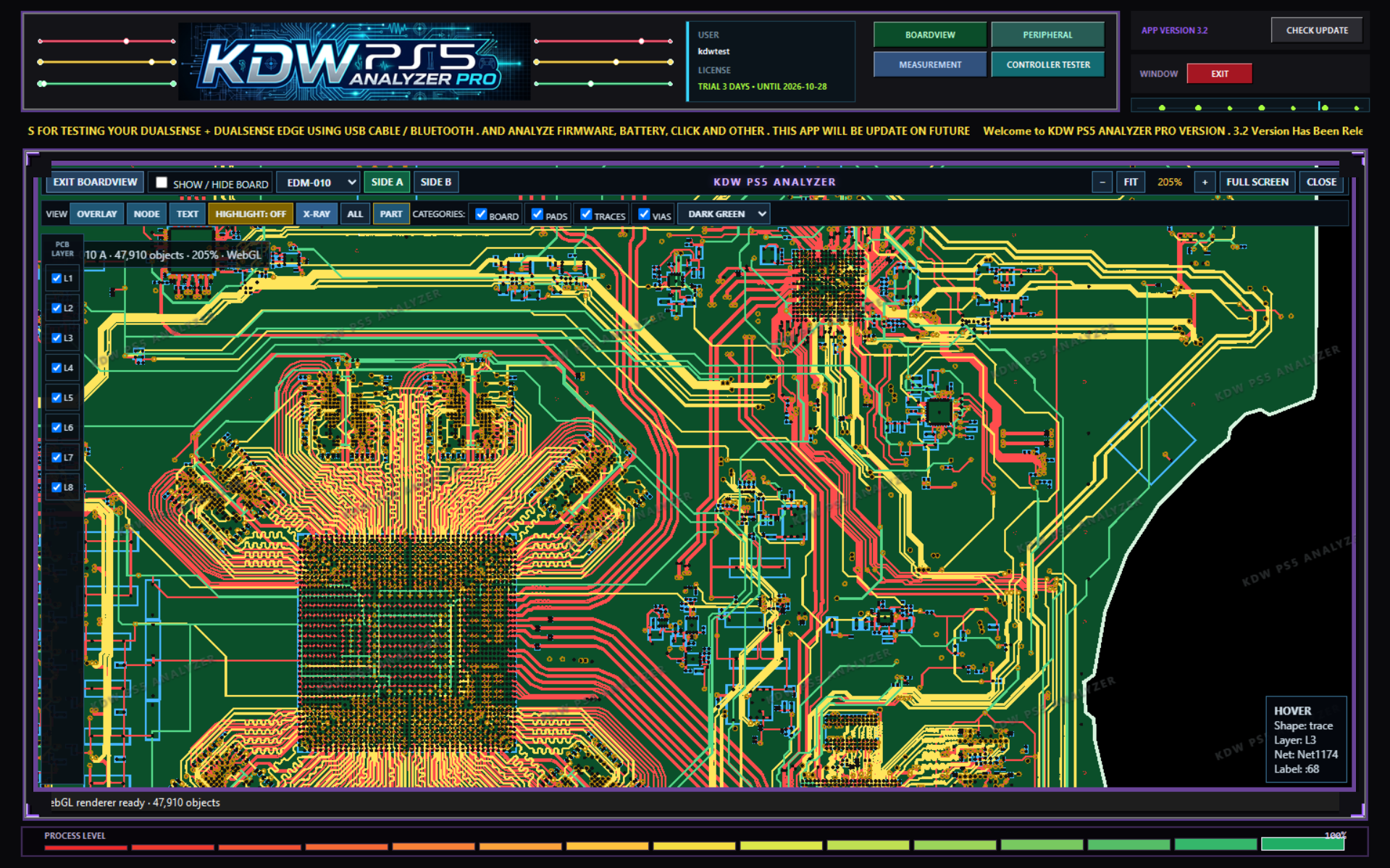The height and width of the screenshot is (868, 1390).
Task: Launch the CONTROLLER TESTER module
Action: click(x=1047, y=64)
